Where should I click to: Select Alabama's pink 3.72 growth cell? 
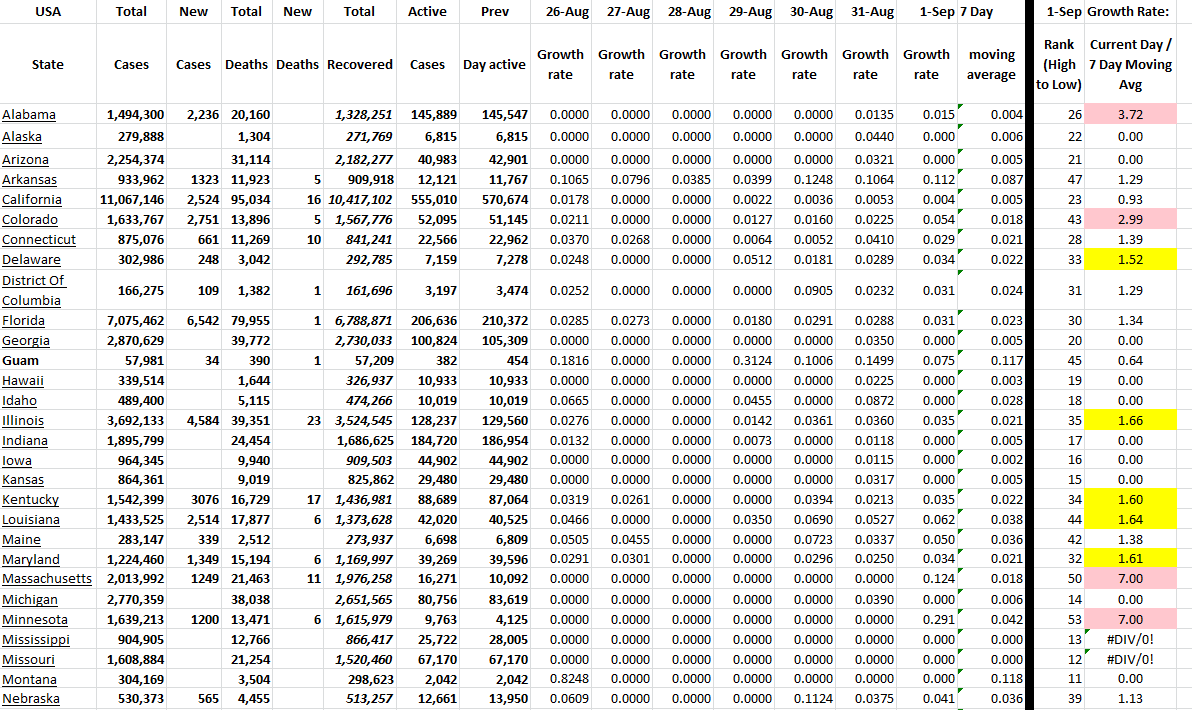(x=1130, y=115)
